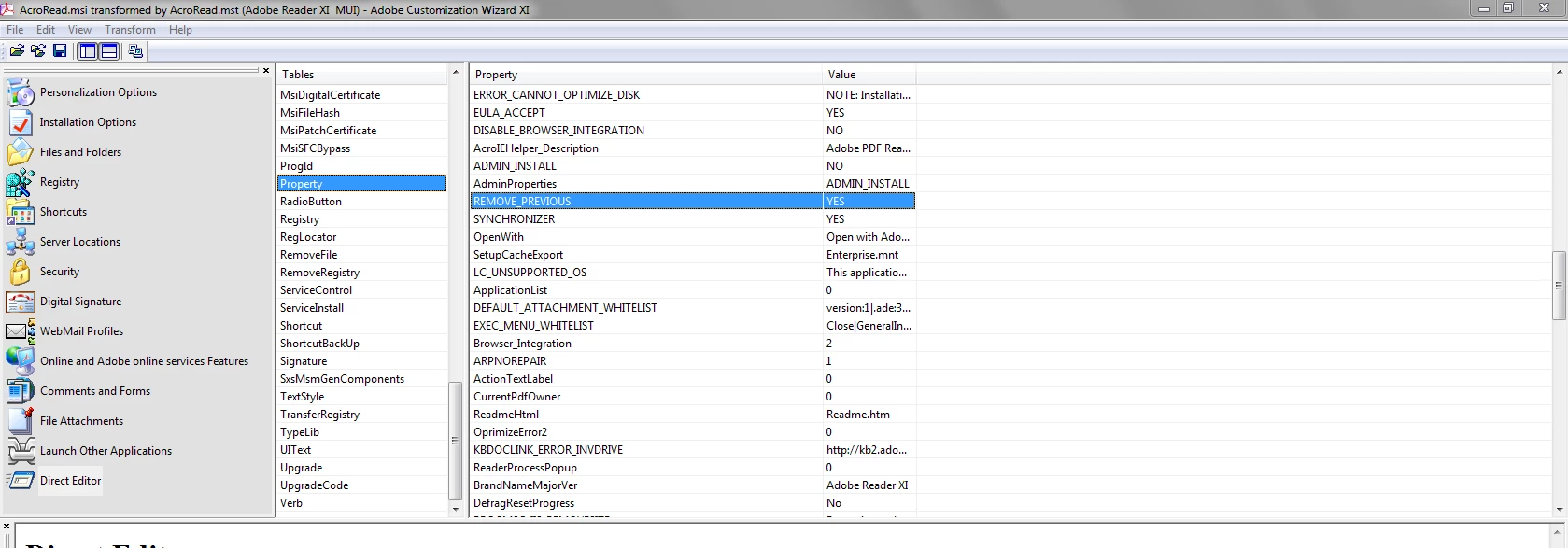Close the bottom Direct Editor help pane
The height and width of the screenshot is (548, 1568).
click(x=7, y=527)
